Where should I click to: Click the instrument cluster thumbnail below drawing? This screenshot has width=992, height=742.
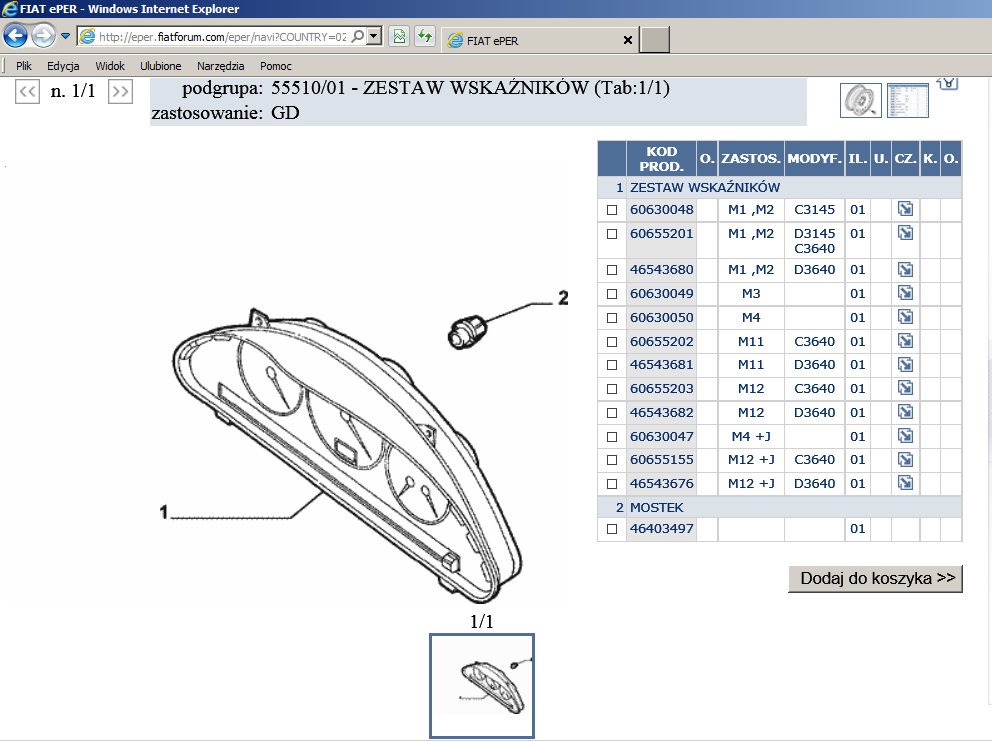(482, 685)
